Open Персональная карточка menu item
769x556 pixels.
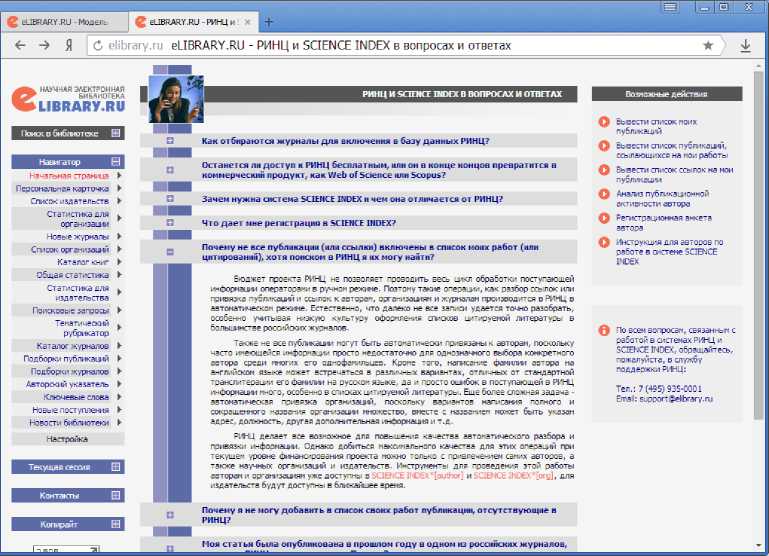tap(62, 188)
